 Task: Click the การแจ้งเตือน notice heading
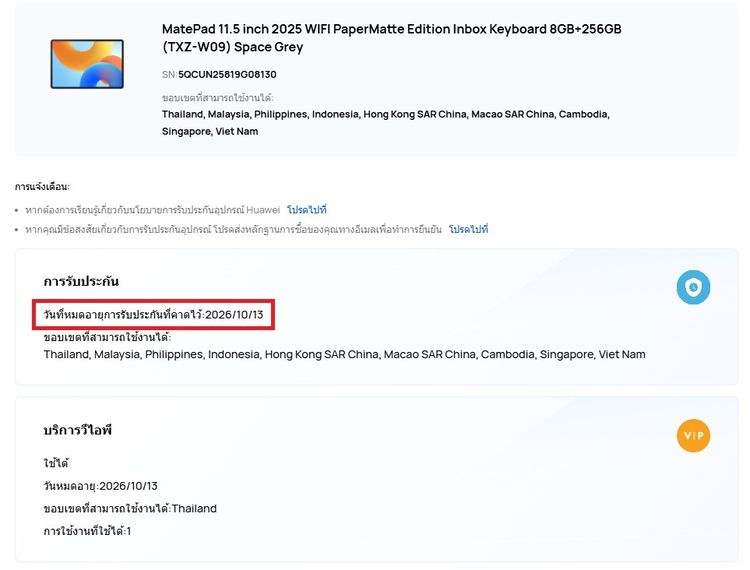(x=42, y=186)
